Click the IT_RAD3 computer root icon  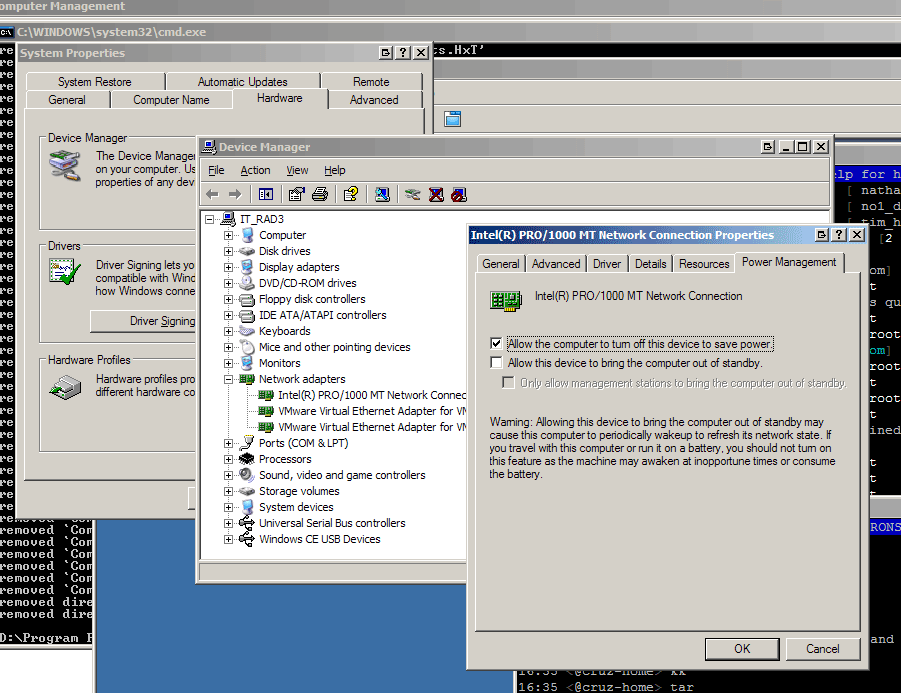pyautogui.click(x=228, y=219)
